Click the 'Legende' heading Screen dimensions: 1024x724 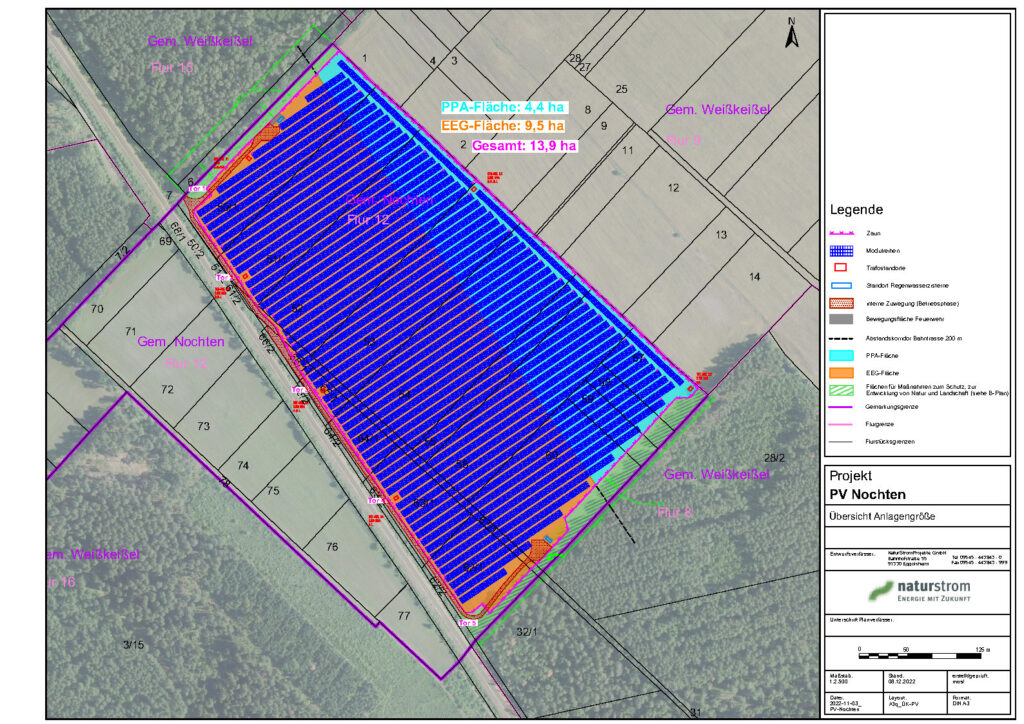pyautogui.click(x=856, y=210)
